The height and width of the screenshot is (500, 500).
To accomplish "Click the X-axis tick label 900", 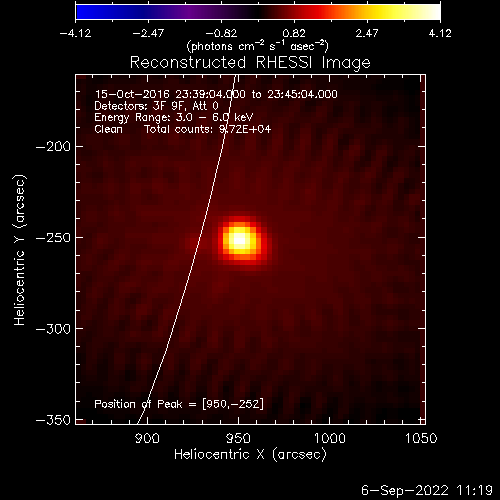I will 147,438.
